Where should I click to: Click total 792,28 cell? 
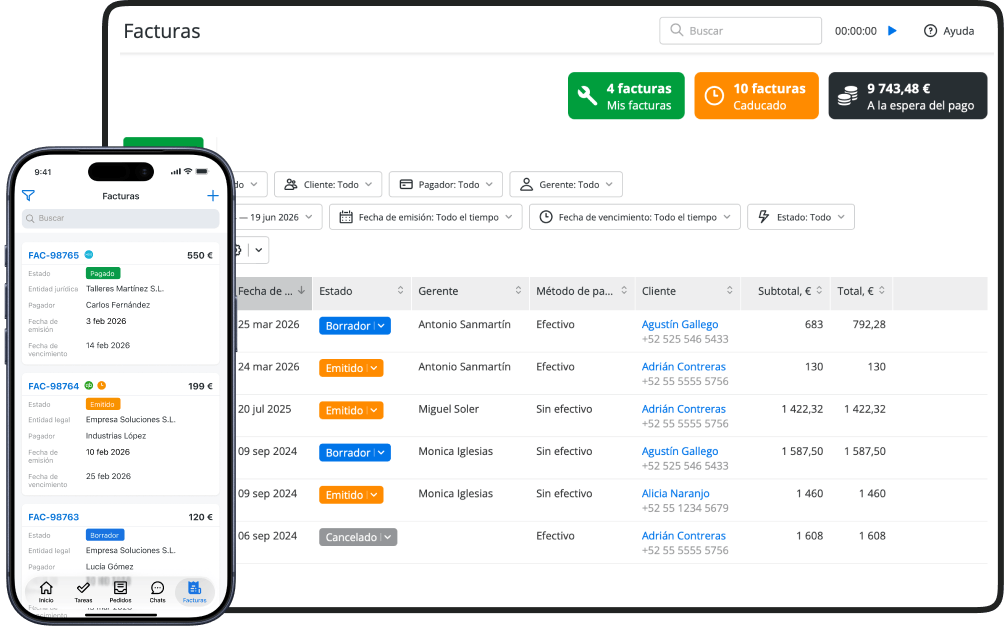[869, 325]
